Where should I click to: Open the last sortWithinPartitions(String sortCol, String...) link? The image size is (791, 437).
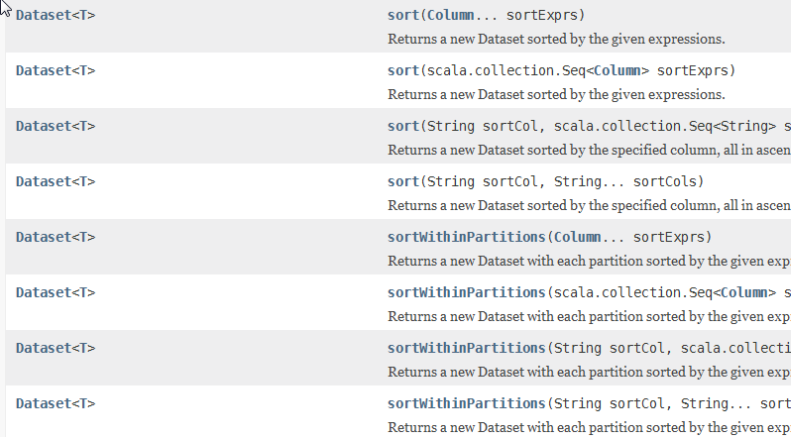[x=466, y=404]
